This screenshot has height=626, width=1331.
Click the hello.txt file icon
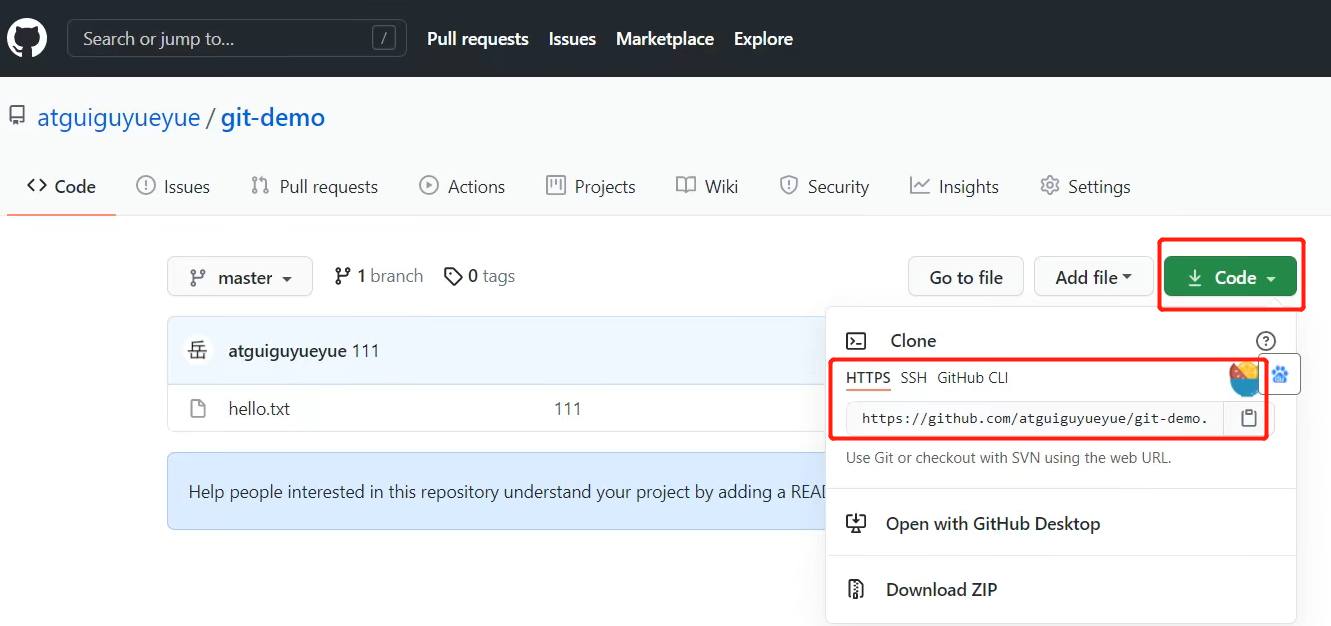[198, 409]
